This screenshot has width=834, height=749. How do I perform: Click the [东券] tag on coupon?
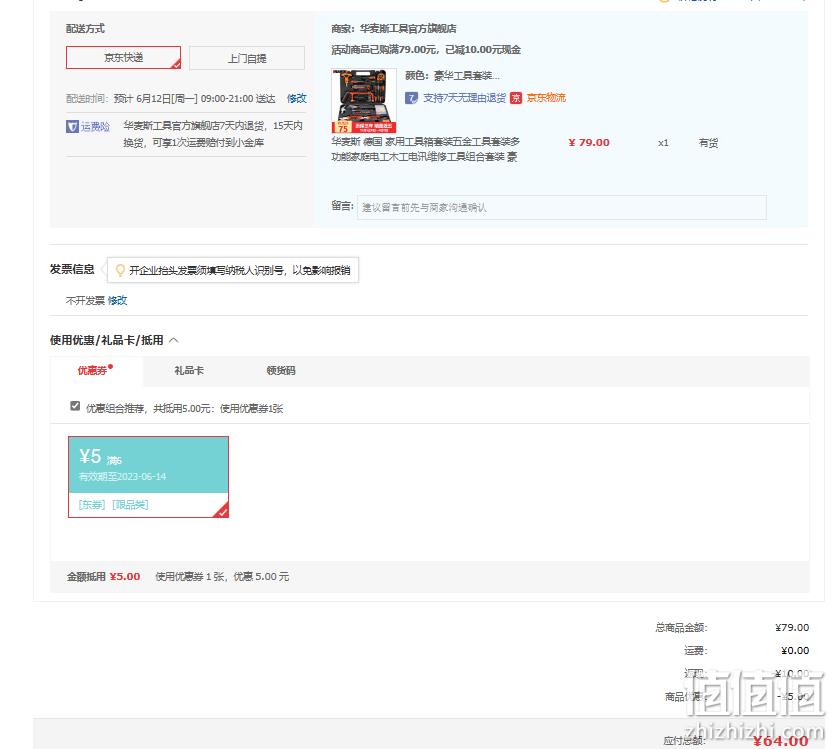coord(92,504)
